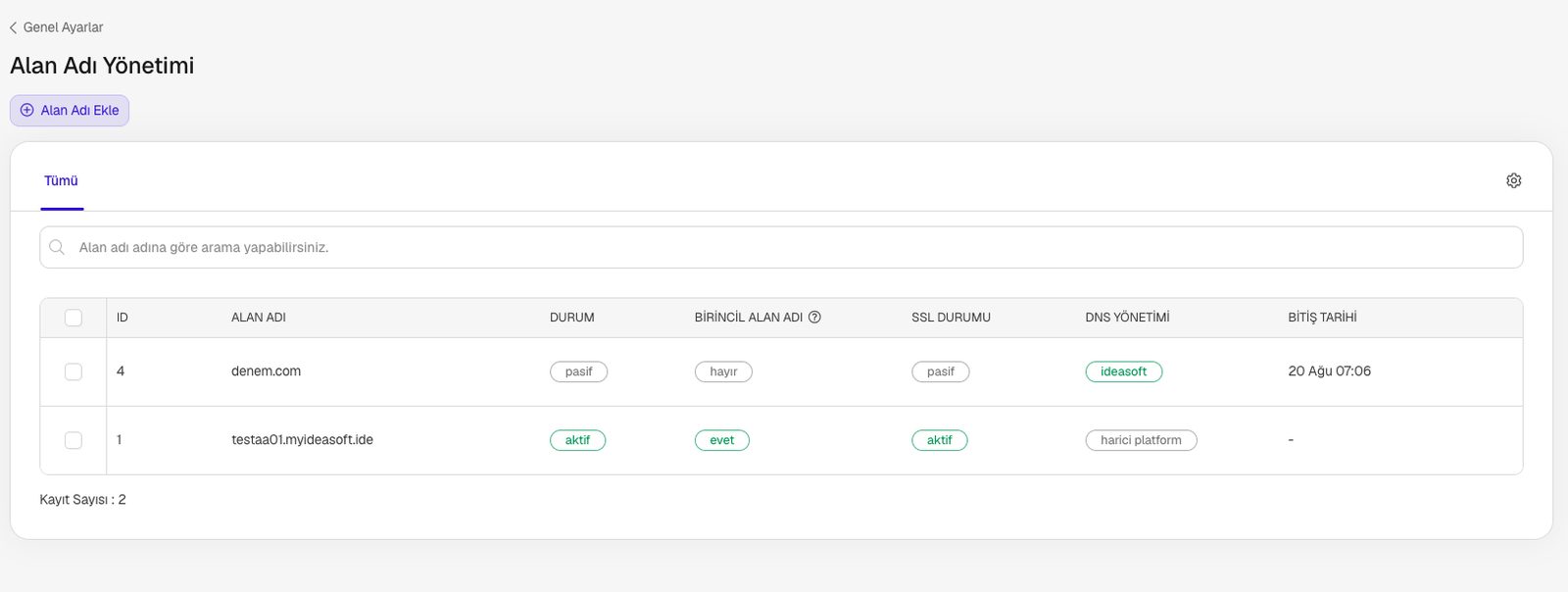Click the ideasoft DNS badge
The width and height of the screenshot is (1568, 592).
pyautogui.click(x=1124, y=371)
